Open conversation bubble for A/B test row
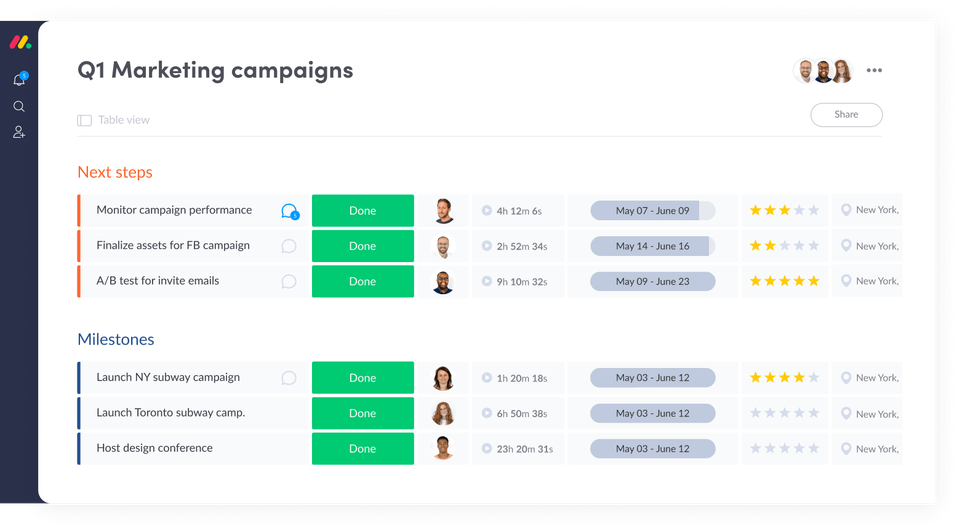The height and width of the screenshot is (531, 960). coord(289,281)
